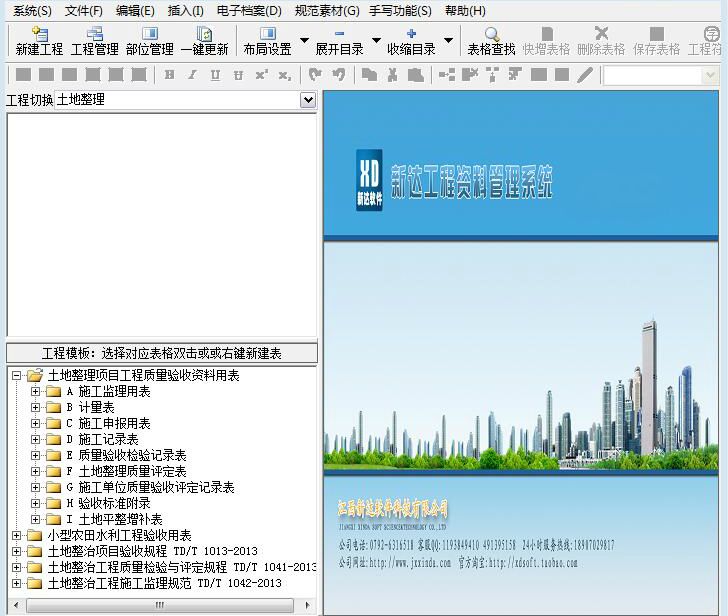Click the 新建工程 toolbar icon
728x616 pixels.
pos(39,41)
